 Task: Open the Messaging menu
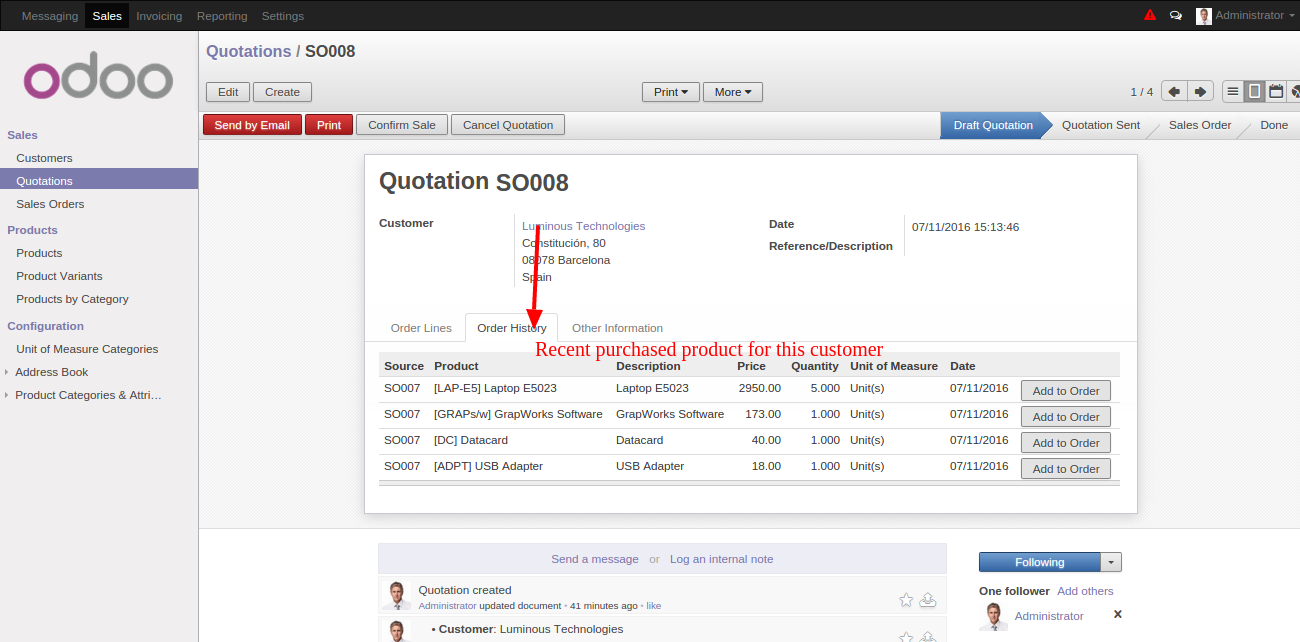49,16
